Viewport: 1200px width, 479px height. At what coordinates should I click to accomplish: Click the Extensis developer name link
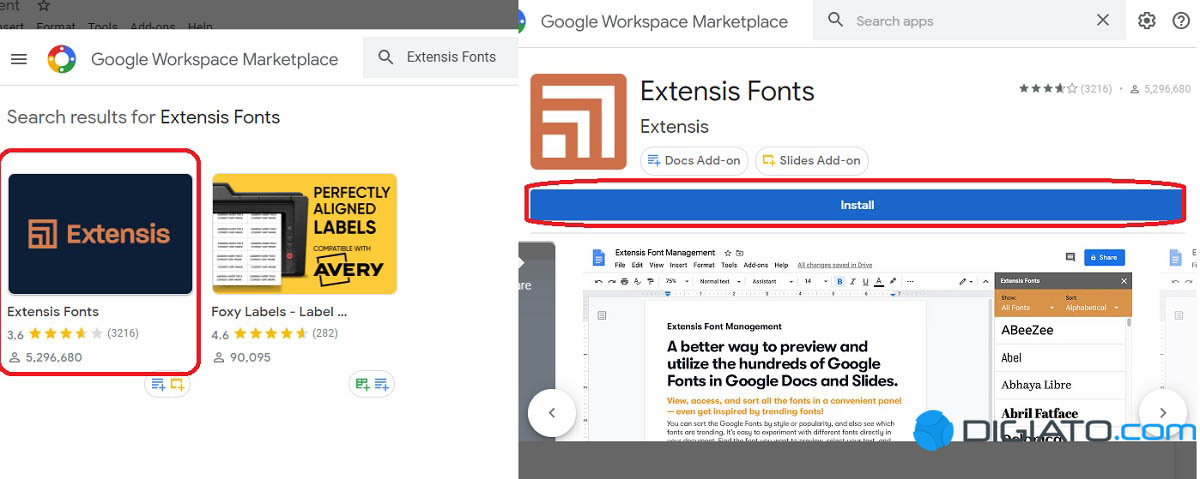pos(674,127)
